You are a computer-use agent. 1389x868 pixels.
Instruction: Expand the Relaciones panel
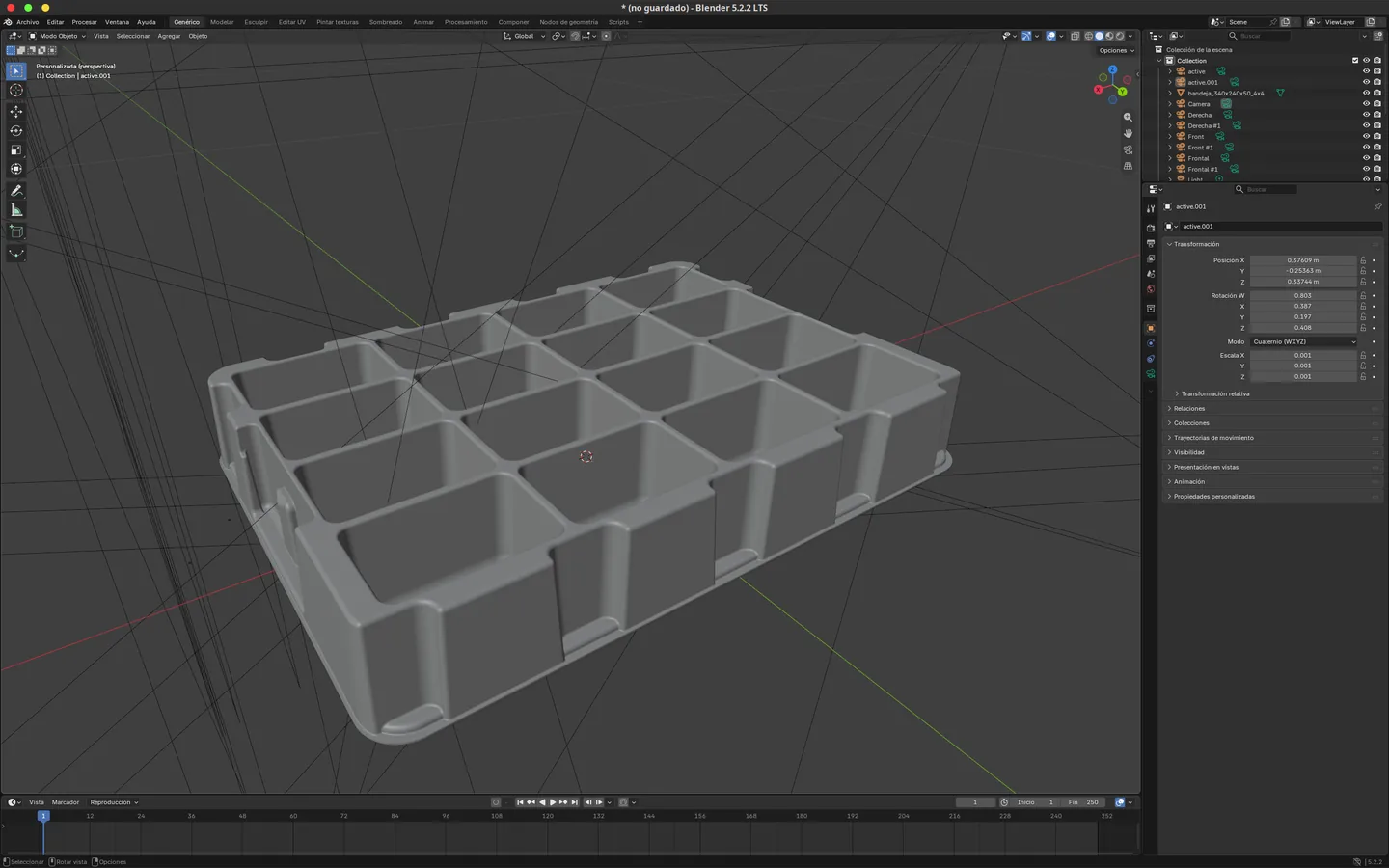(1188, 408)
